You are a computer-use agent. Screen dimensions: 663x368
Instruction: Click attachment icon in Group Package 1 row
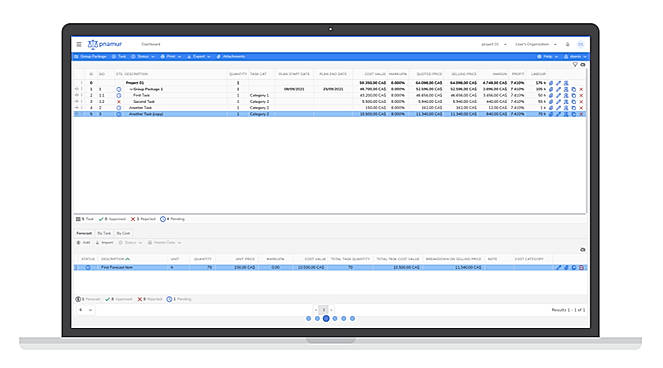[551, 89]
